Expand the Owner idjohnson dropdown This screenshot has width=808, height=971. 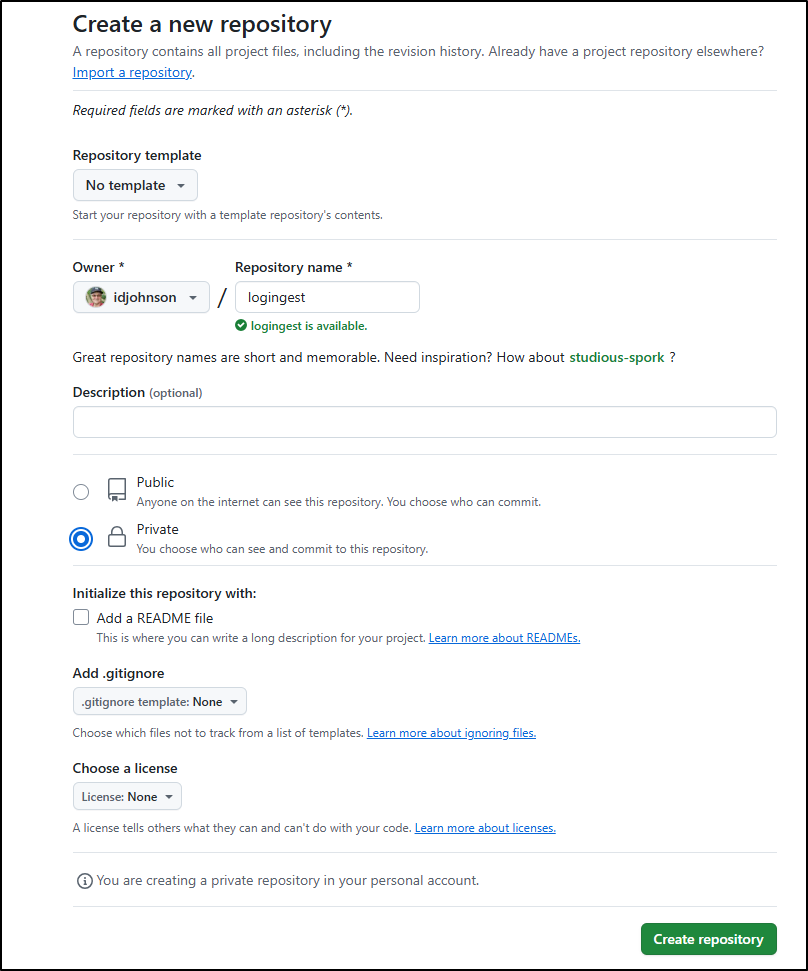(x=142, y=297)
